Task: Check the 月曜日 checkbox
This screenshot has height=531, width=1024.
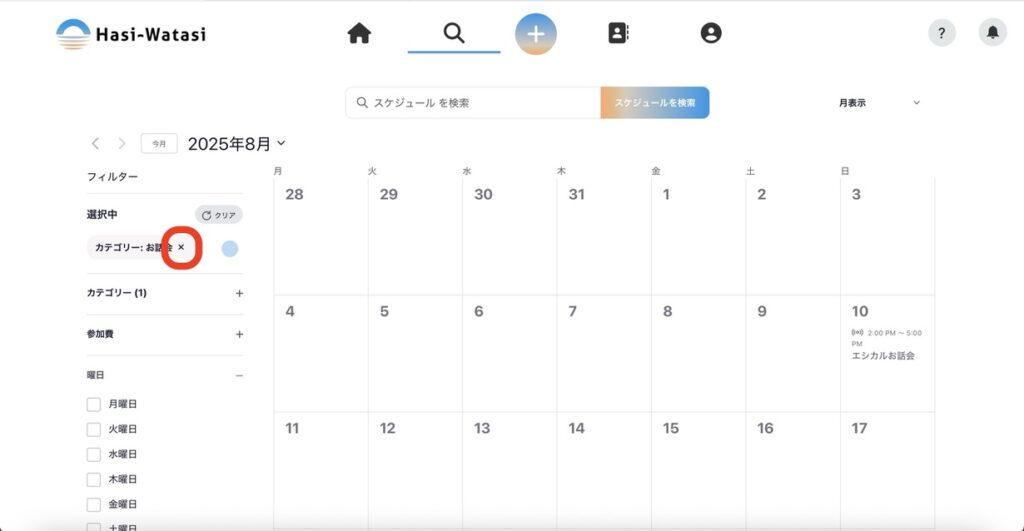Action: coord(94,404)
